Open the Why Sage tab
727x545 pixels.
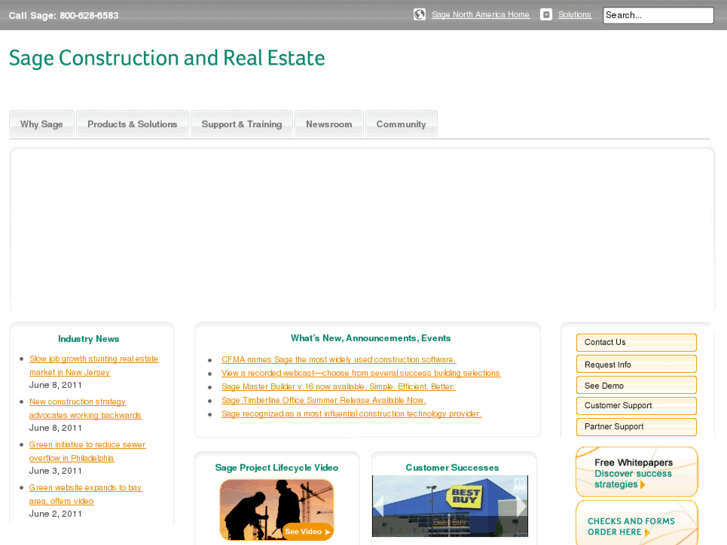[x=42, y=124]
